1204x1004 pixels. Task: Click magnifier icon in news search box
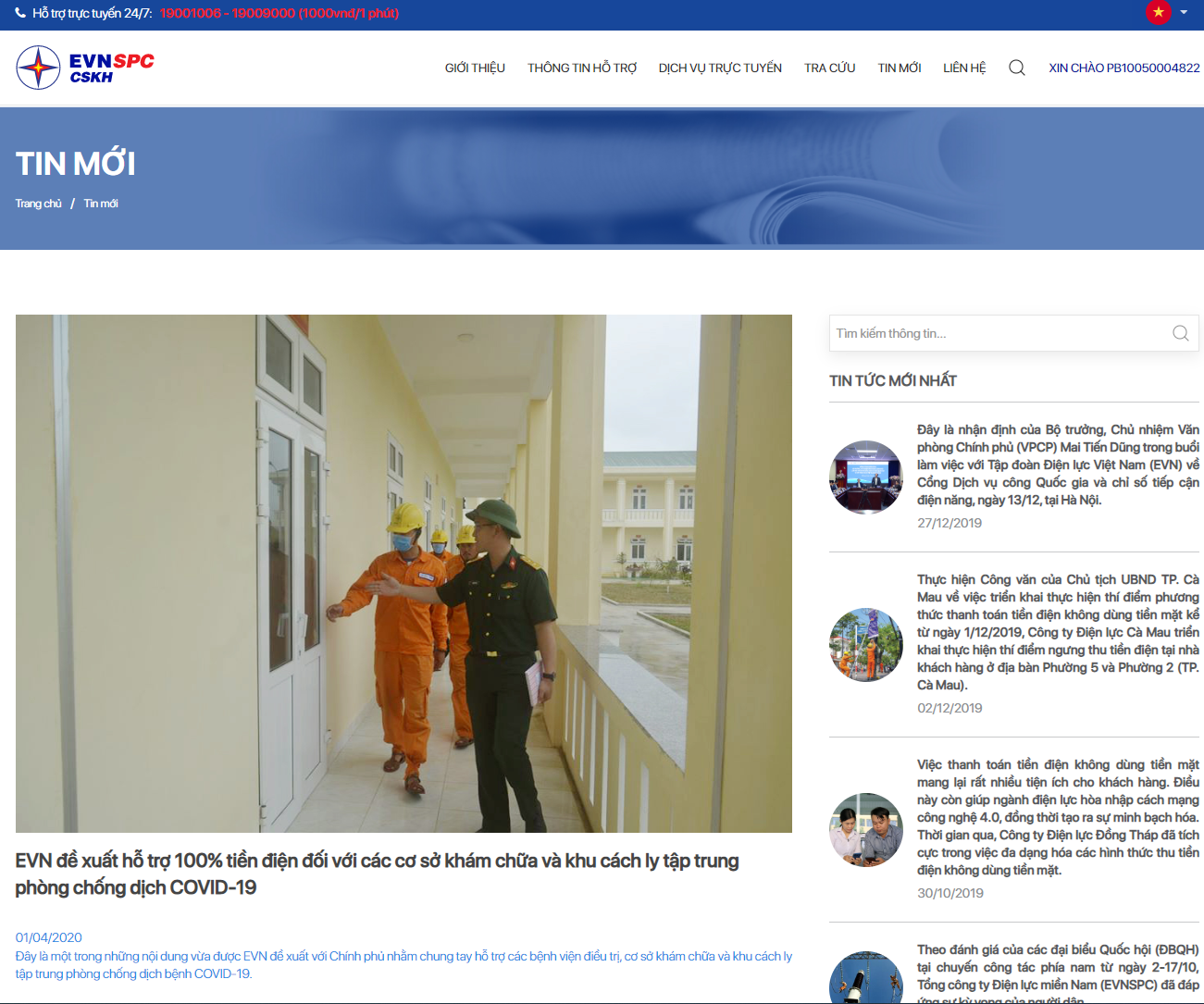(1180, 333)
